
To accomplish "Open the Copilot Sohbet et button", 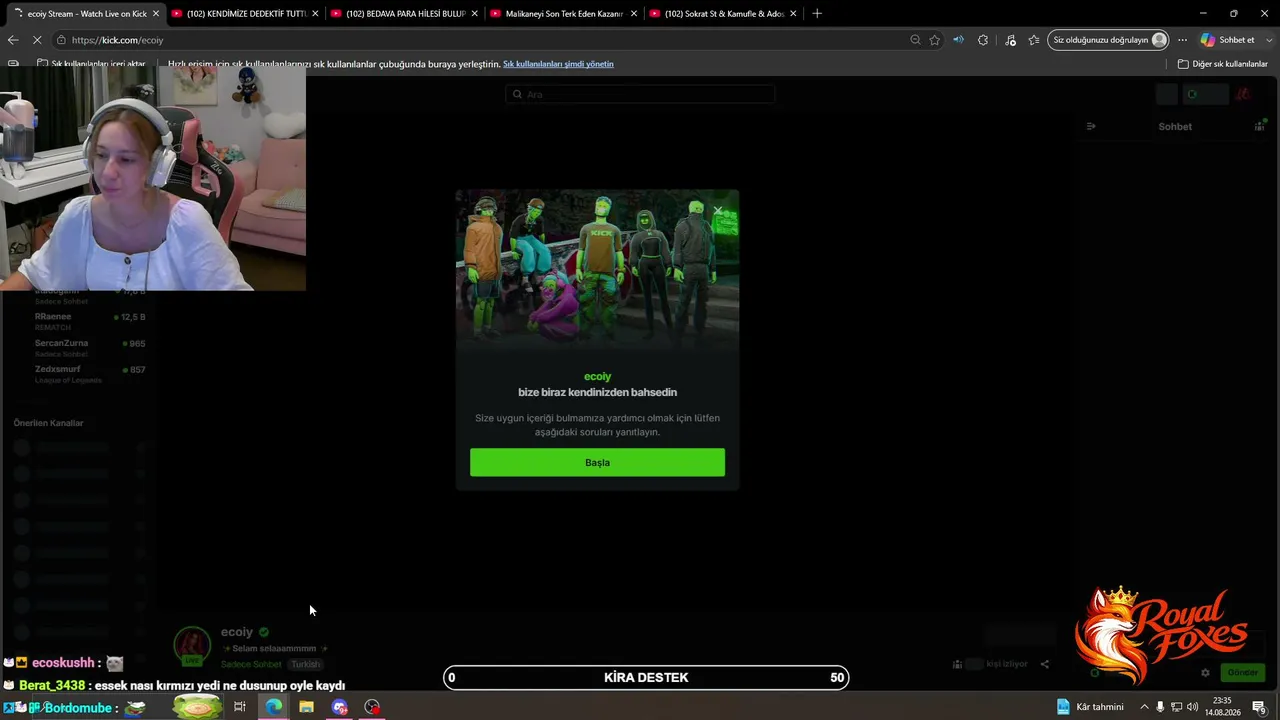I will tap(1227, 40).
